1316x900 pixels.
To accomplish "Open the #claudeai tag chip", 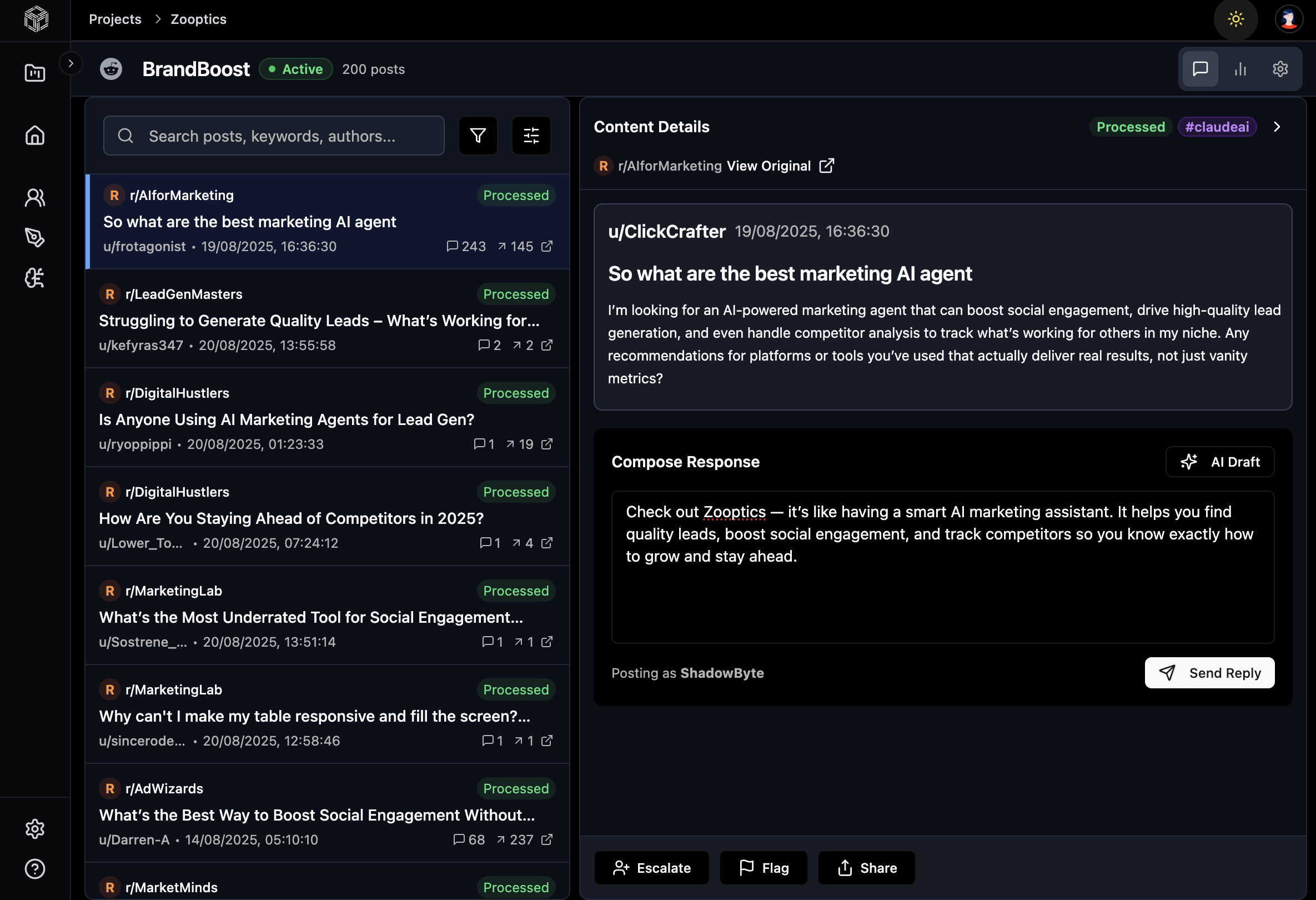I will [1217, 126].
